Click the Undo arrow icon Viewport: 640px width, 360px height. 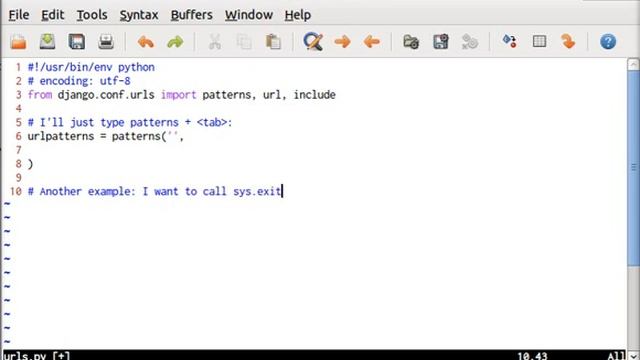click(x=146, y=42)
